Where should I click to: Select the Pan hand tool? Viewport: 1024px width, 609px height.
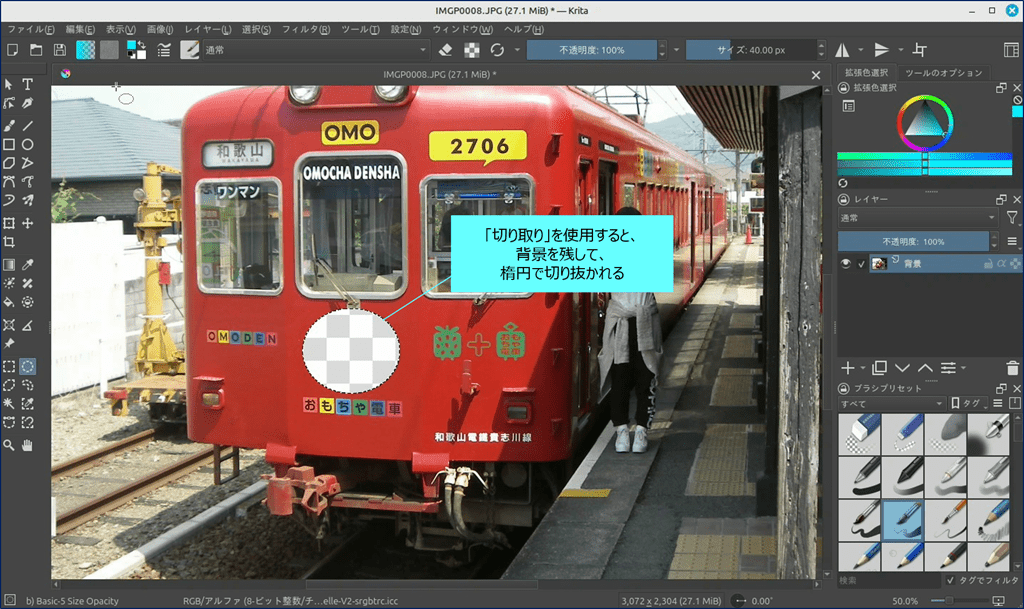click(x=28, y=444)
